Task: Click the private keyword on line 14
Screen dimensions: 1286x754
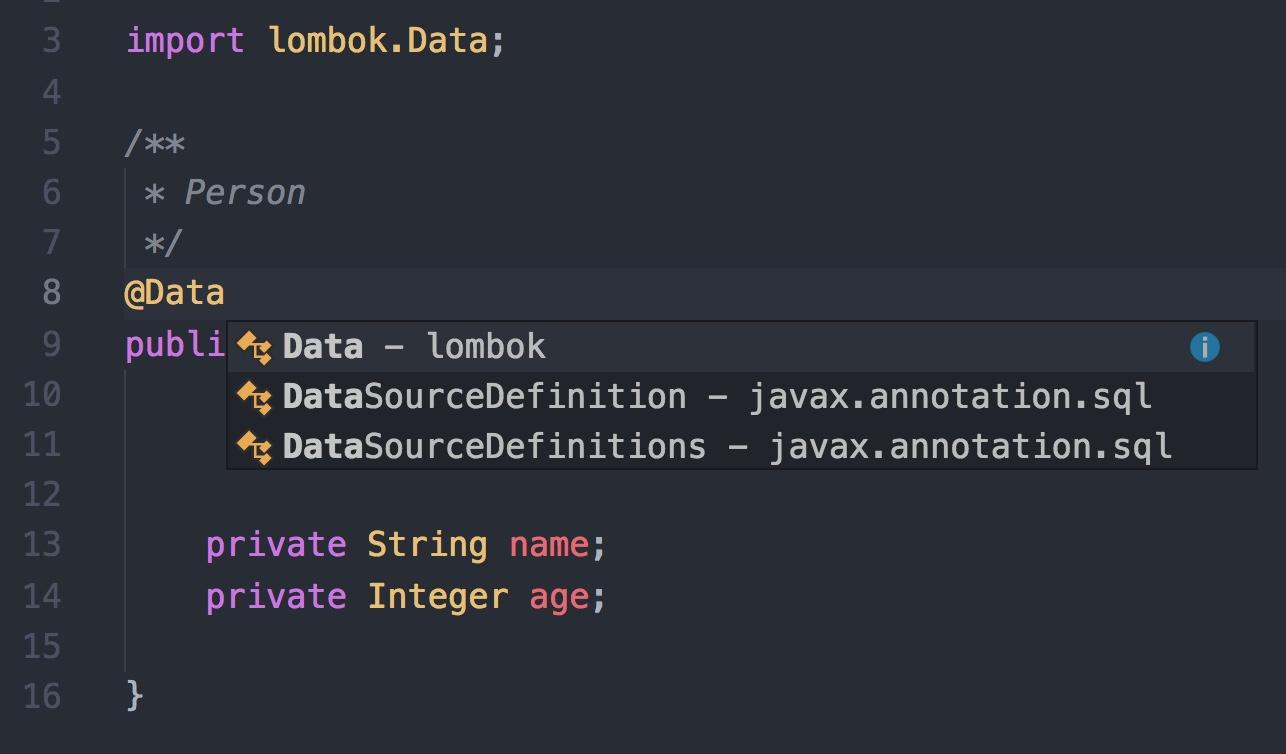Action: (274, 596)
